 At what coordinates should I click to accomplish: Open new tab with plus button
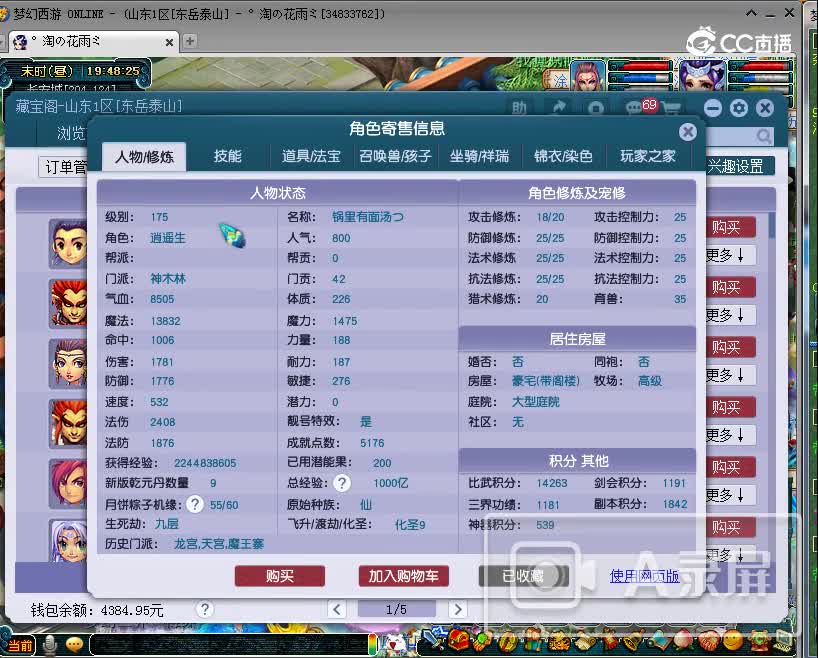coord(190,41)
